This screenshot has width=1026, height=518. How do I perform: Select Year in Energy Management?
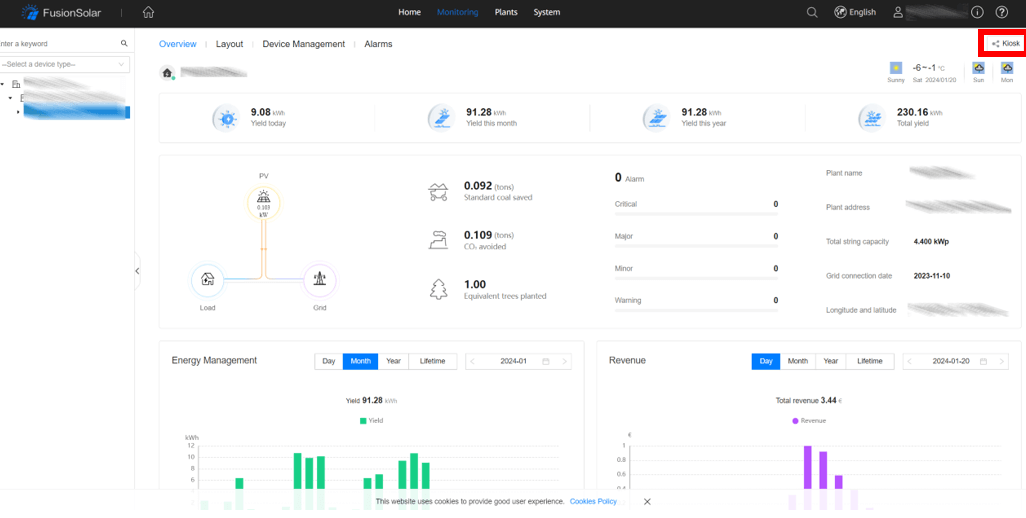click(x=393, y=361)
